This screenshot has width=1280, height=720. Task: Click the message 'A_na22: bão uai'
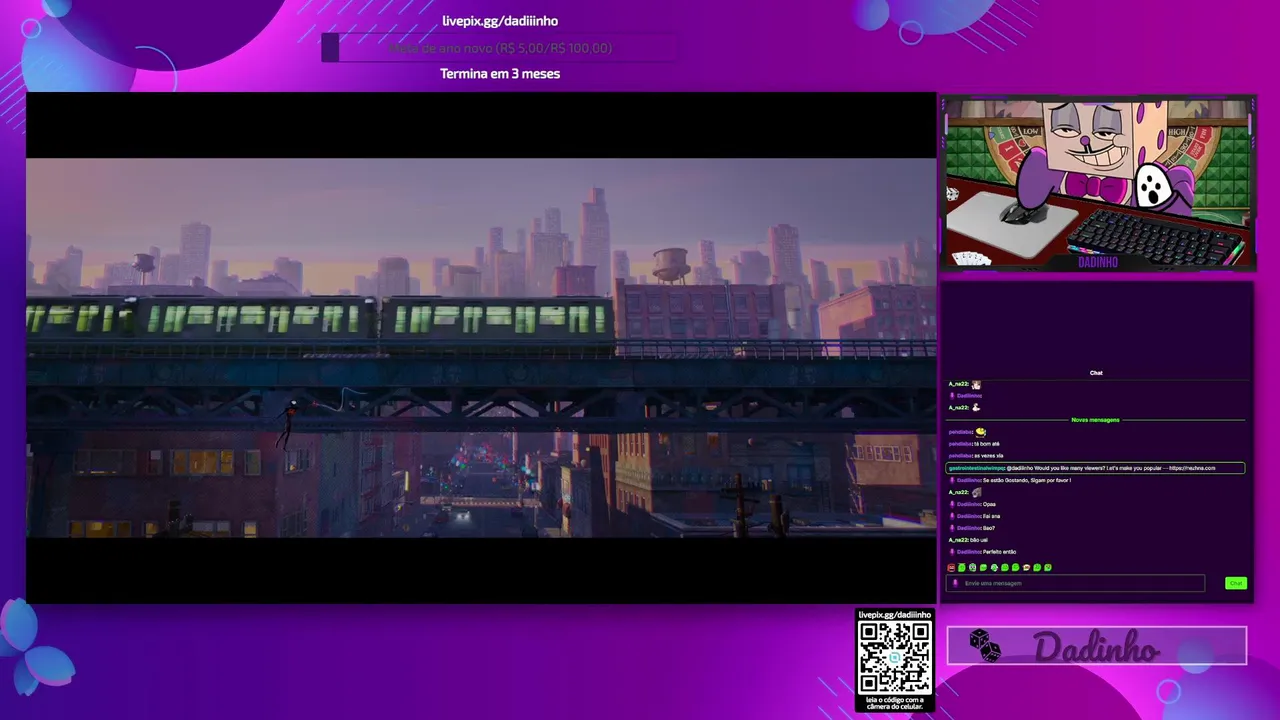click(968, 540)
